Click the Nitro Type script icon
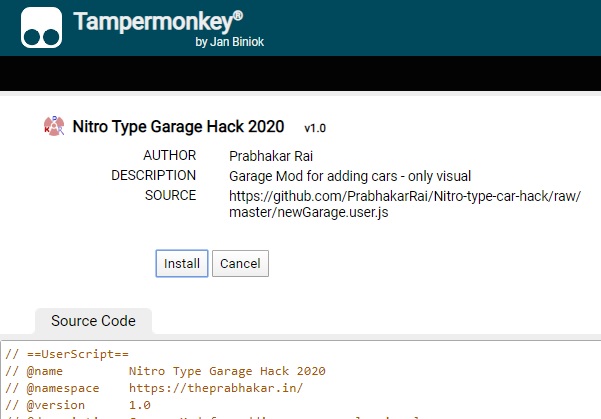This screenshot has width=601, height=419. [x=54, y=126]
